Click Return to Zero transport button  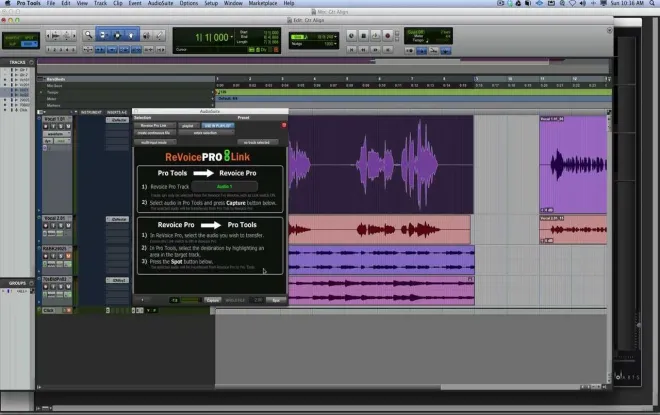pyautogui.click(x=351, y=50)
